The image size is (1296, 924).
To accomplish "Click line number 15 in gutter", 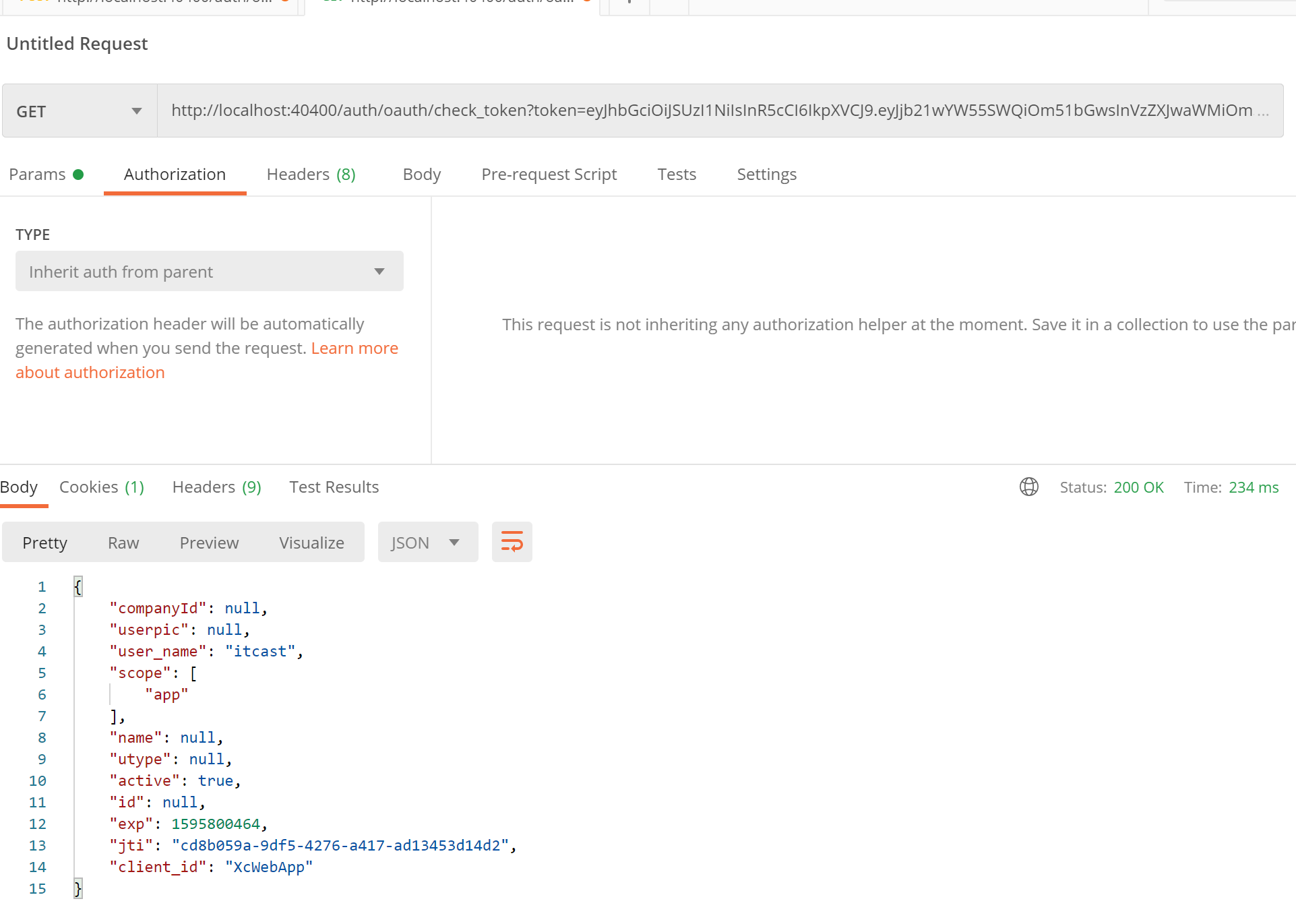I will pyautogui.click(x=38, y=889).
